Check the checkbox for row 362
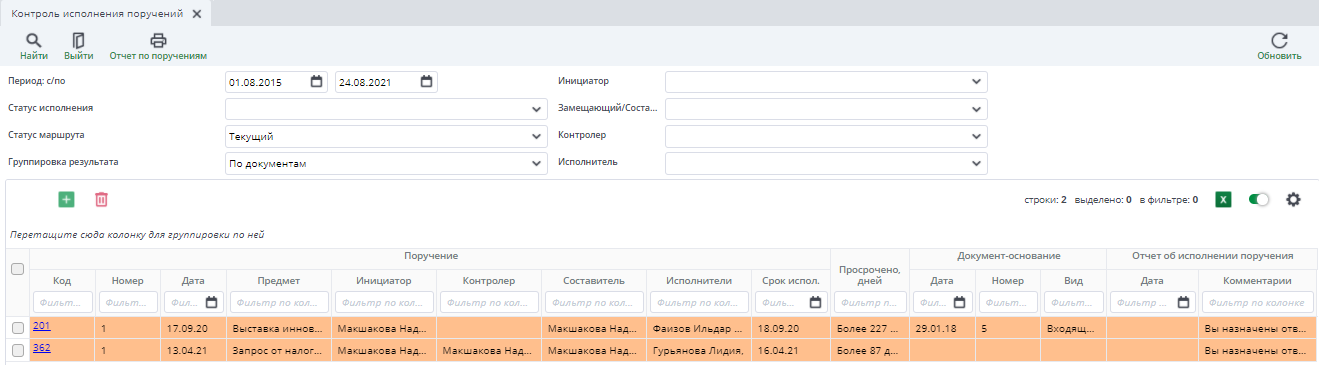Screen dimensions: 1319x365 tap(17, 351)
